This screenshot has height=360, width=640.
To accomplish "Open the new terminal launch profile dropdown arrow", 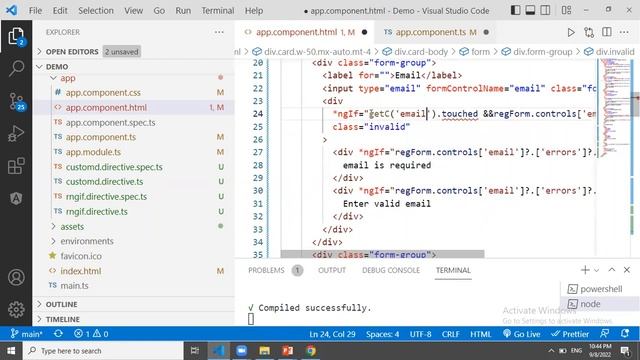I will pos(596,270).
